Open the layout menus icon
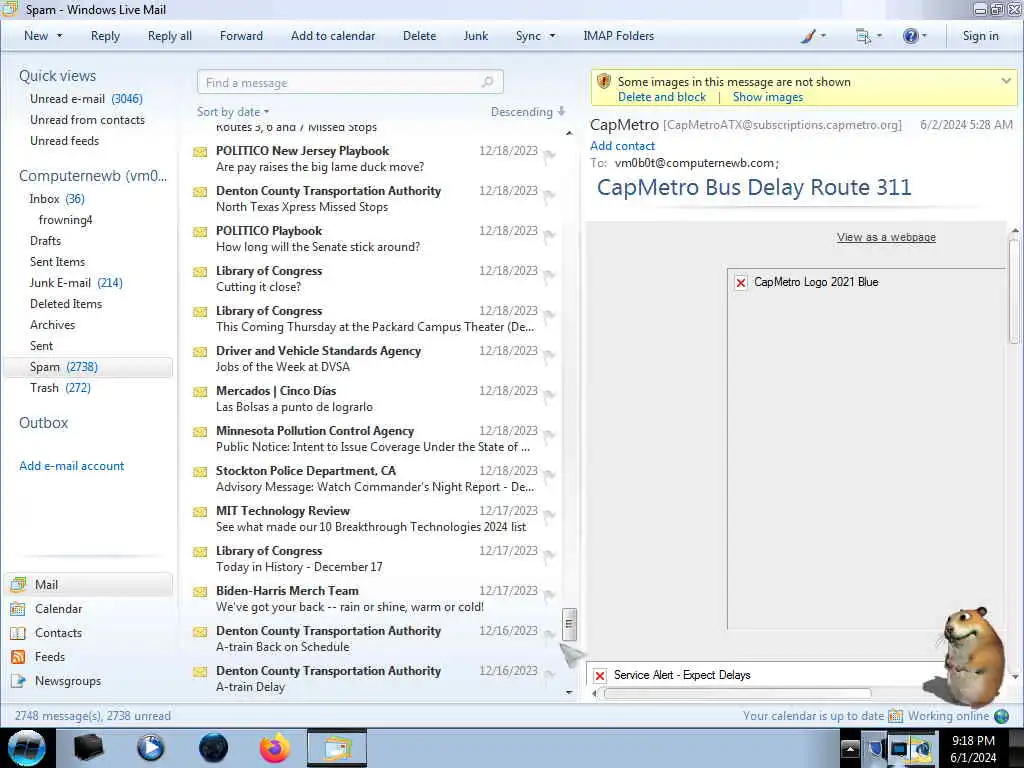 click(863, 37)
